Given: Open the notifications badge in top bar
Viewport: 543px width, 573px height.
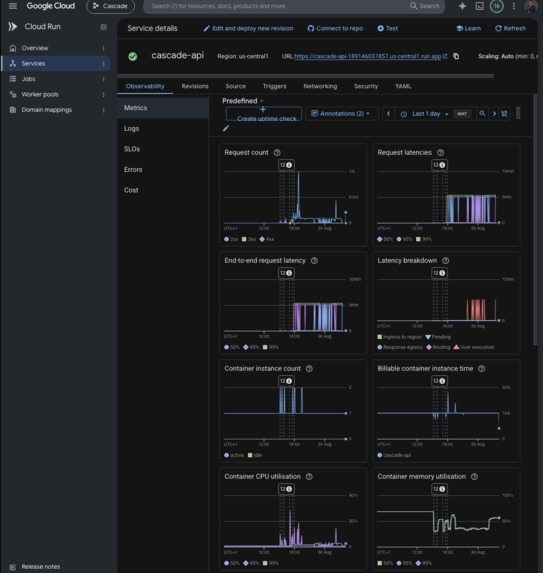Looking at the screenshot, I should pyautogui.click(x=496, y=6).
